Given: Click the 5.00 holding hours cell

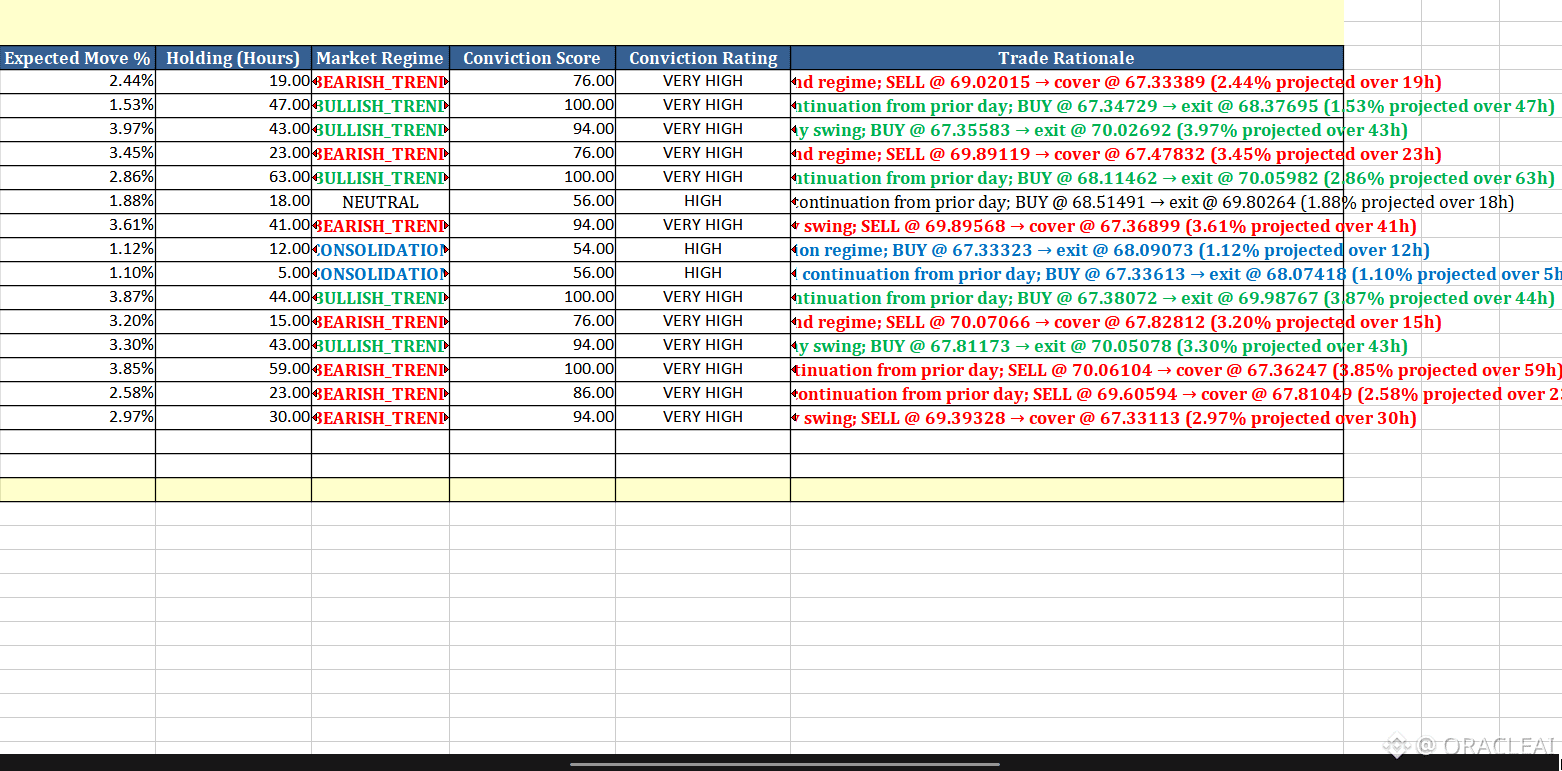Looking at the screenshot, I should (x=233, y=274).
